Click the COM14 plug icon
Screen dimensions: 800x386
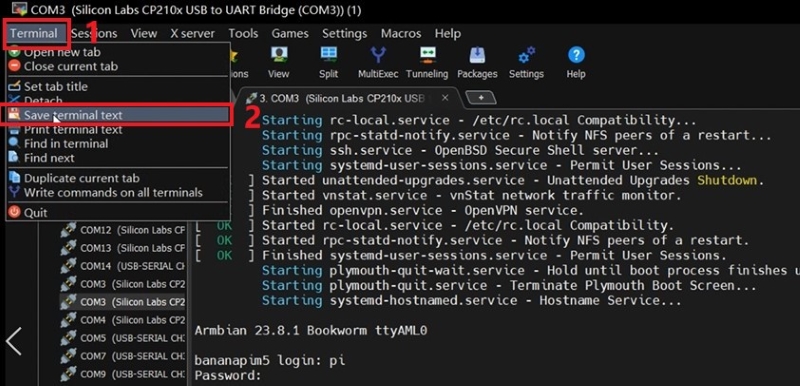click(x=68, y=266)
